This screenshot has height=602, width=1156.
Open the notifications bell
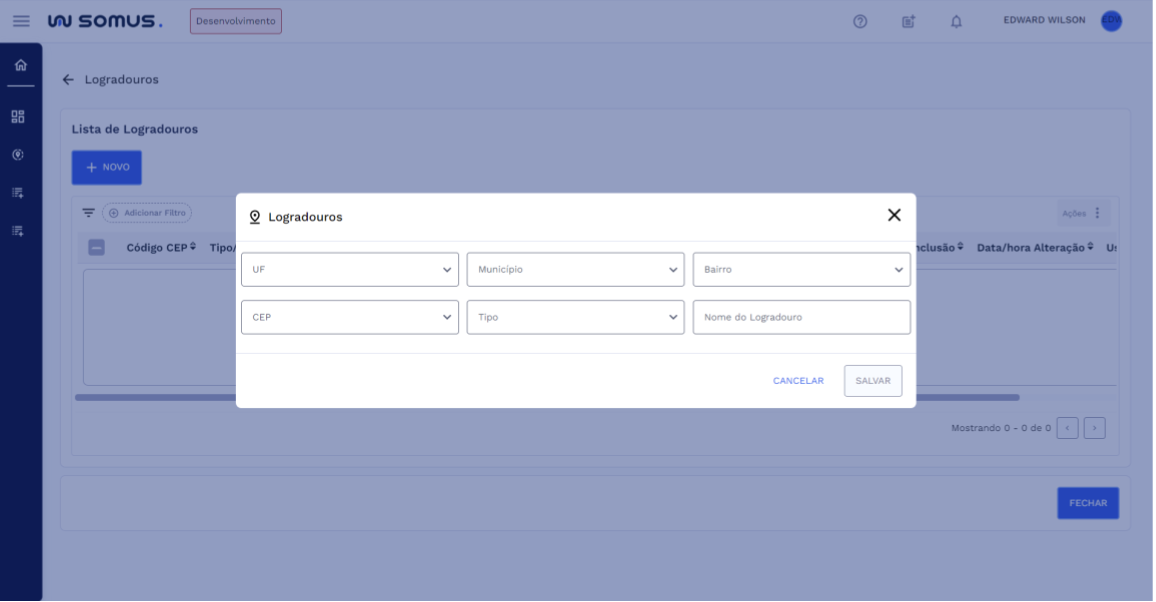[956, 21]
